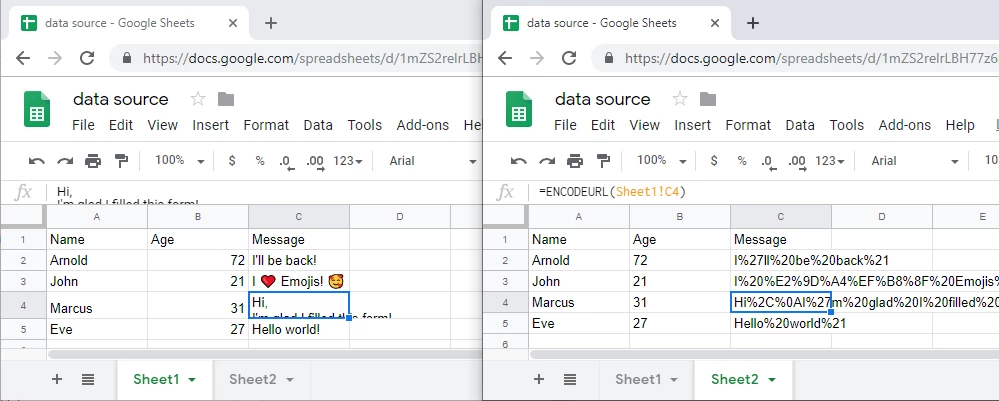Add a new sheet in right window
This screenshot has height=401, width=999.
point(539,379)
